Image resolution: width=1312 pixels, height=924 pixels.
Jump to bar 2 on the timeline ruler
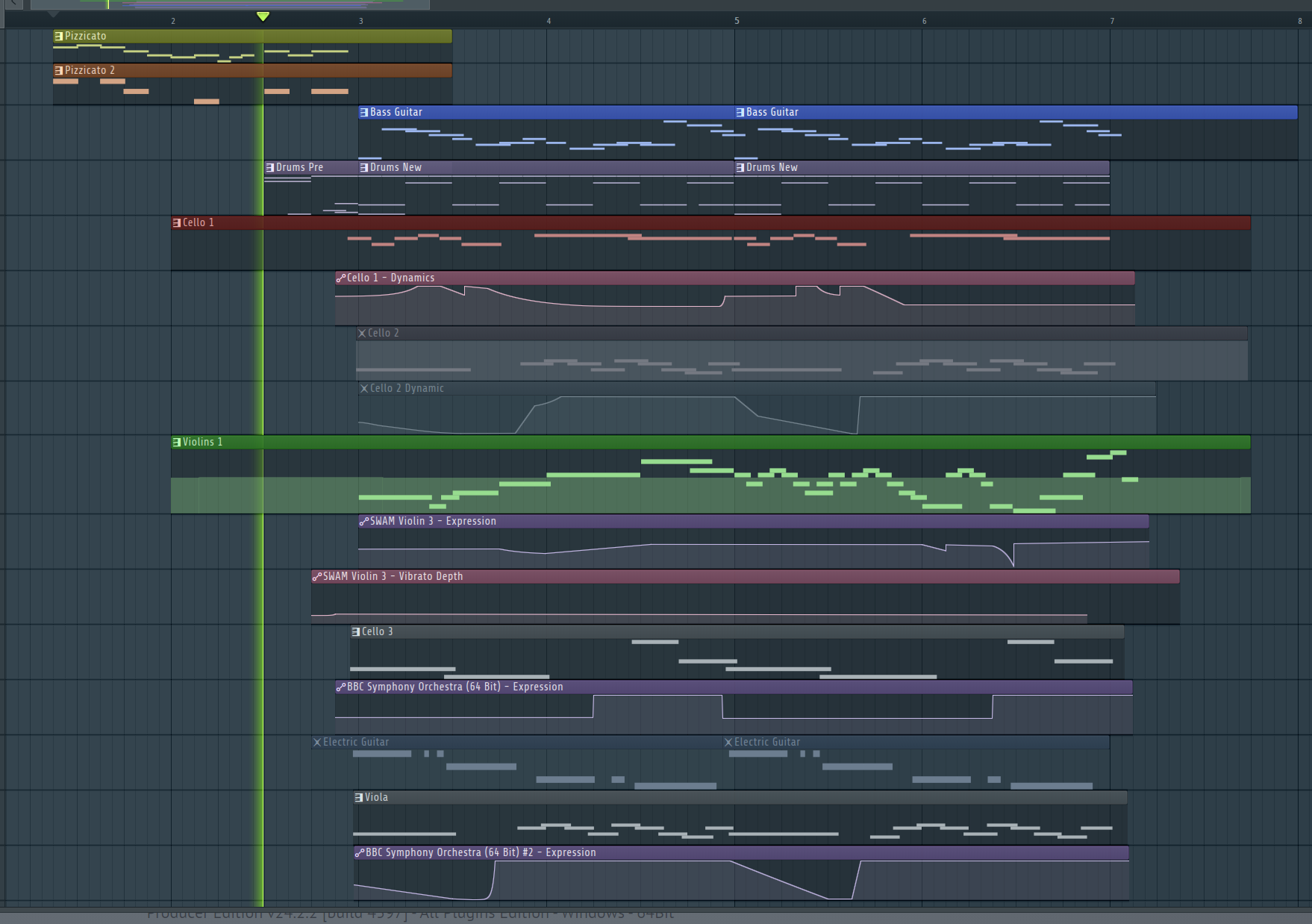[x=173, y=21]
